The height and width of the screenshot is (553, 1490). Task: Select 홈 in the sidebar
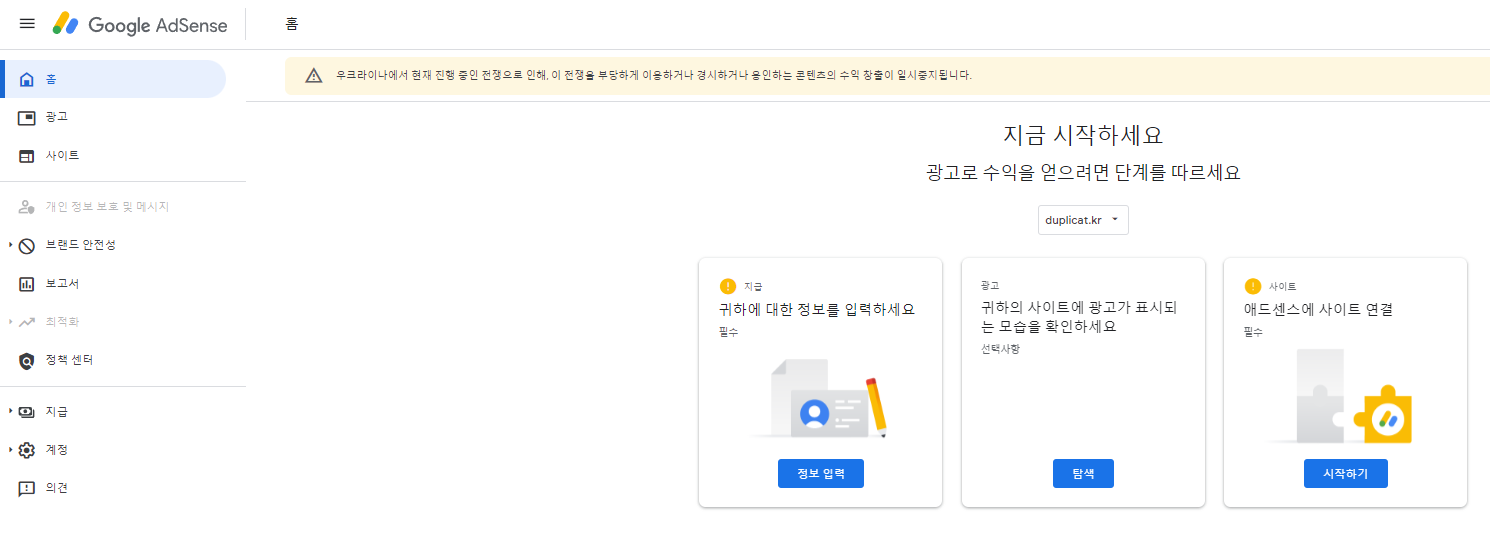click(113, 79)
